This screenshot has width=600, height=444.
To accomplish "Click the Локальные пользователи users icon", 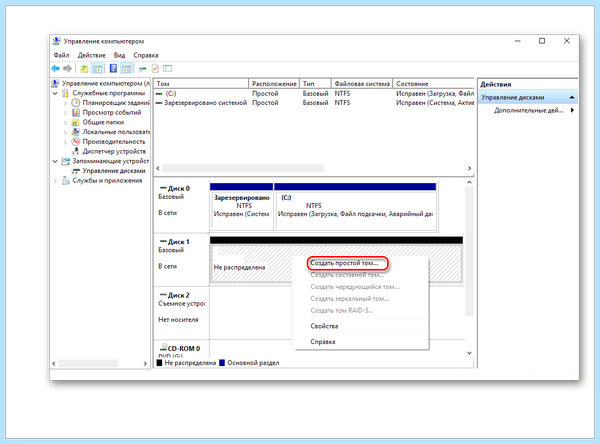I will click(x=76, y=132).
